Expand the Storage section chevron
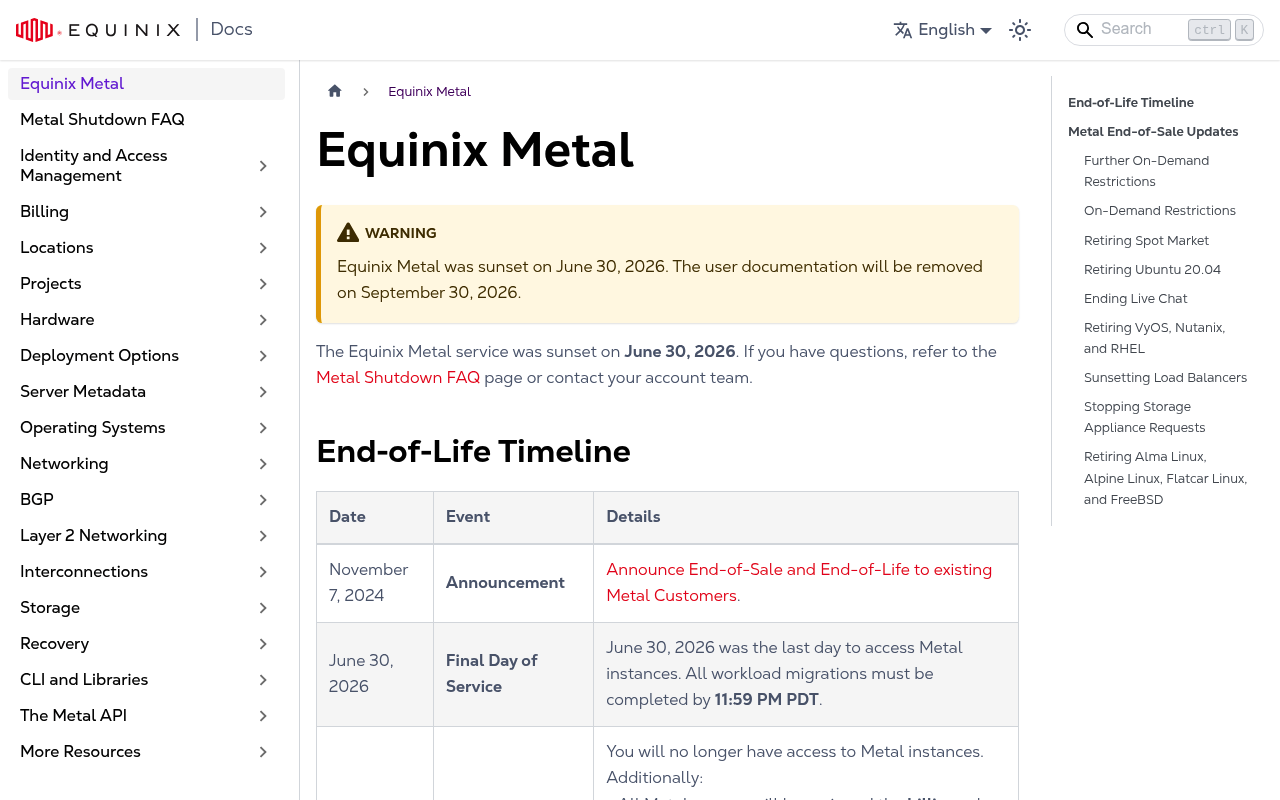This screenshot has width=1280, height=800. coord(263,608)
